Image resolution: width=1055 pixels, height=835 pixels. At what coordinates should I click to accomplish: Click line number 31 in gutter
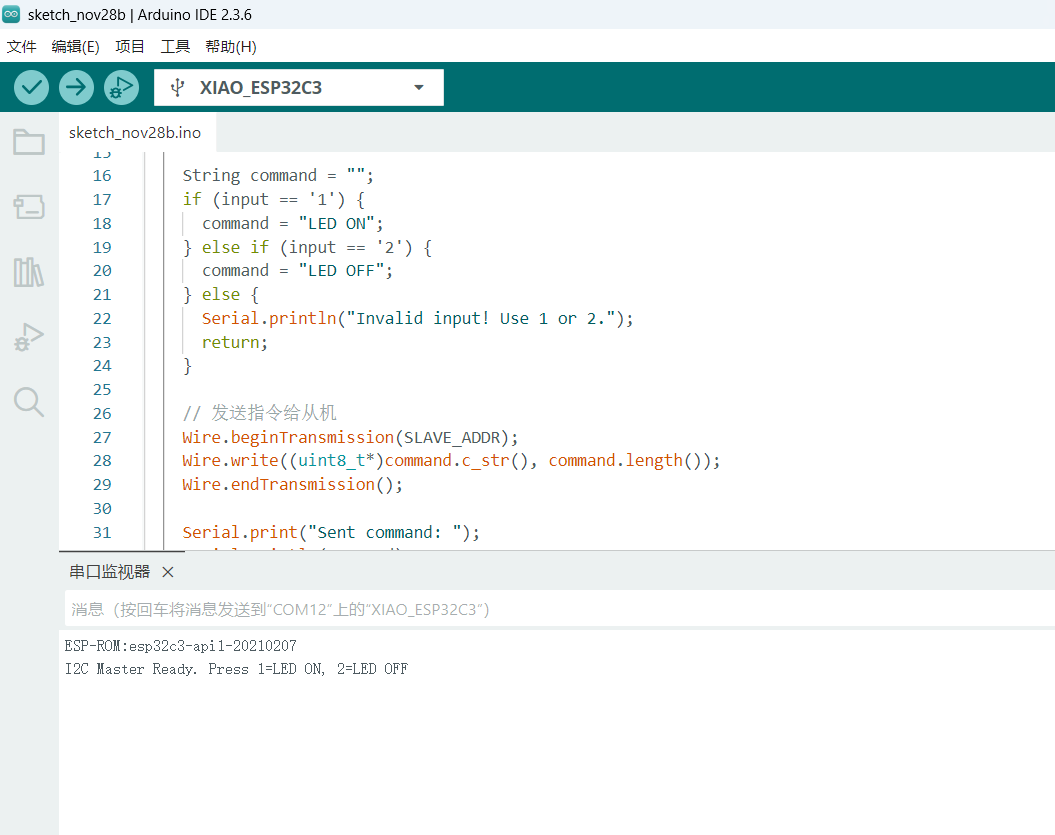(x=102, y=533)
